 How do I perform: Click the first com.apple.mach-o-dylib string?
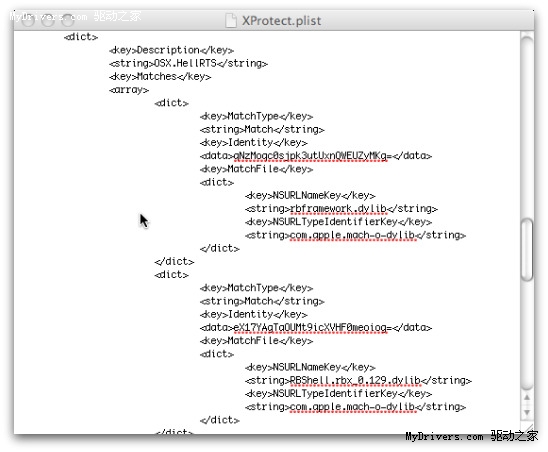coord(353,235)
